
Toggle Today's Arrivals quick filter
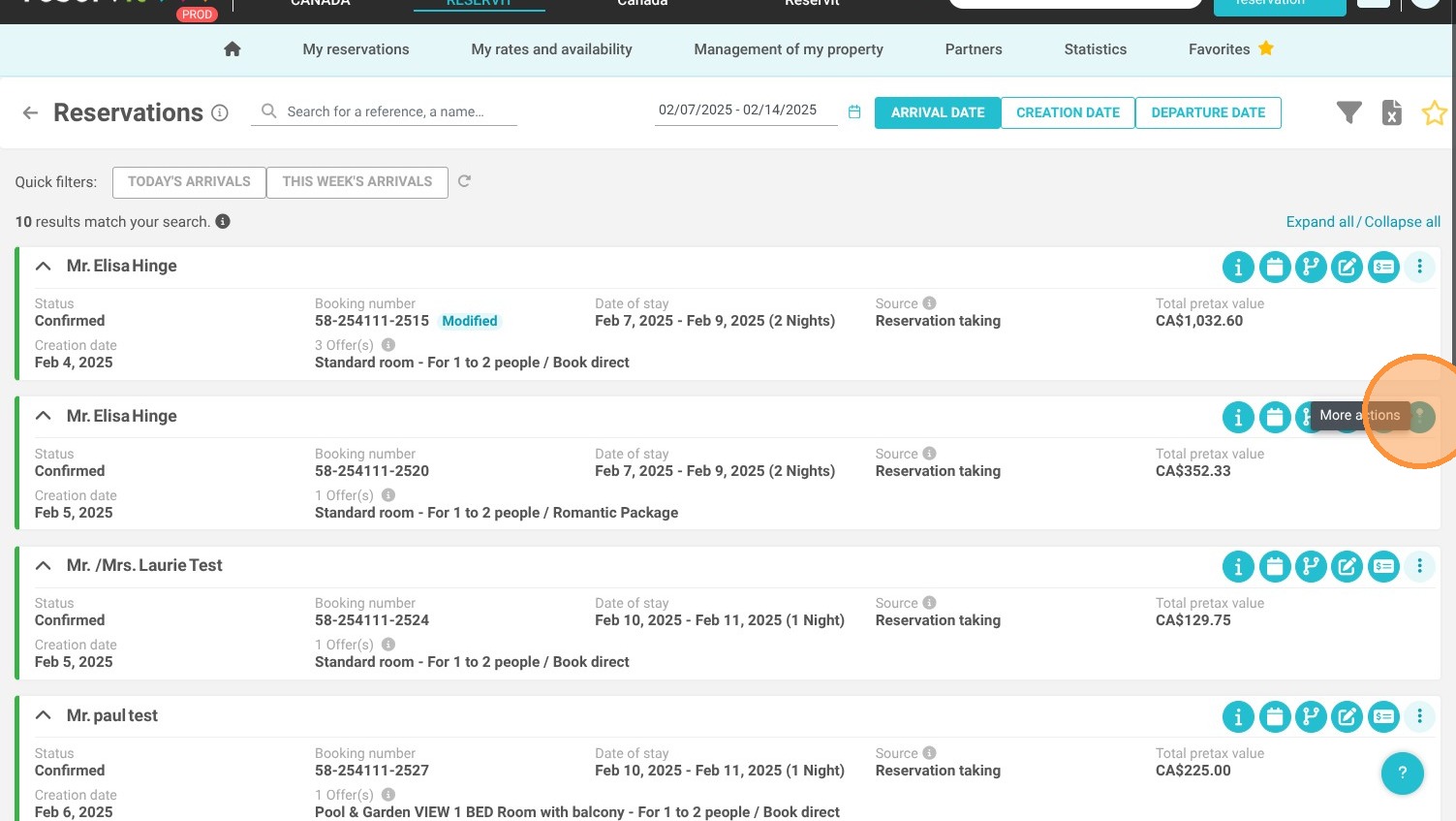tap(189, 182)
